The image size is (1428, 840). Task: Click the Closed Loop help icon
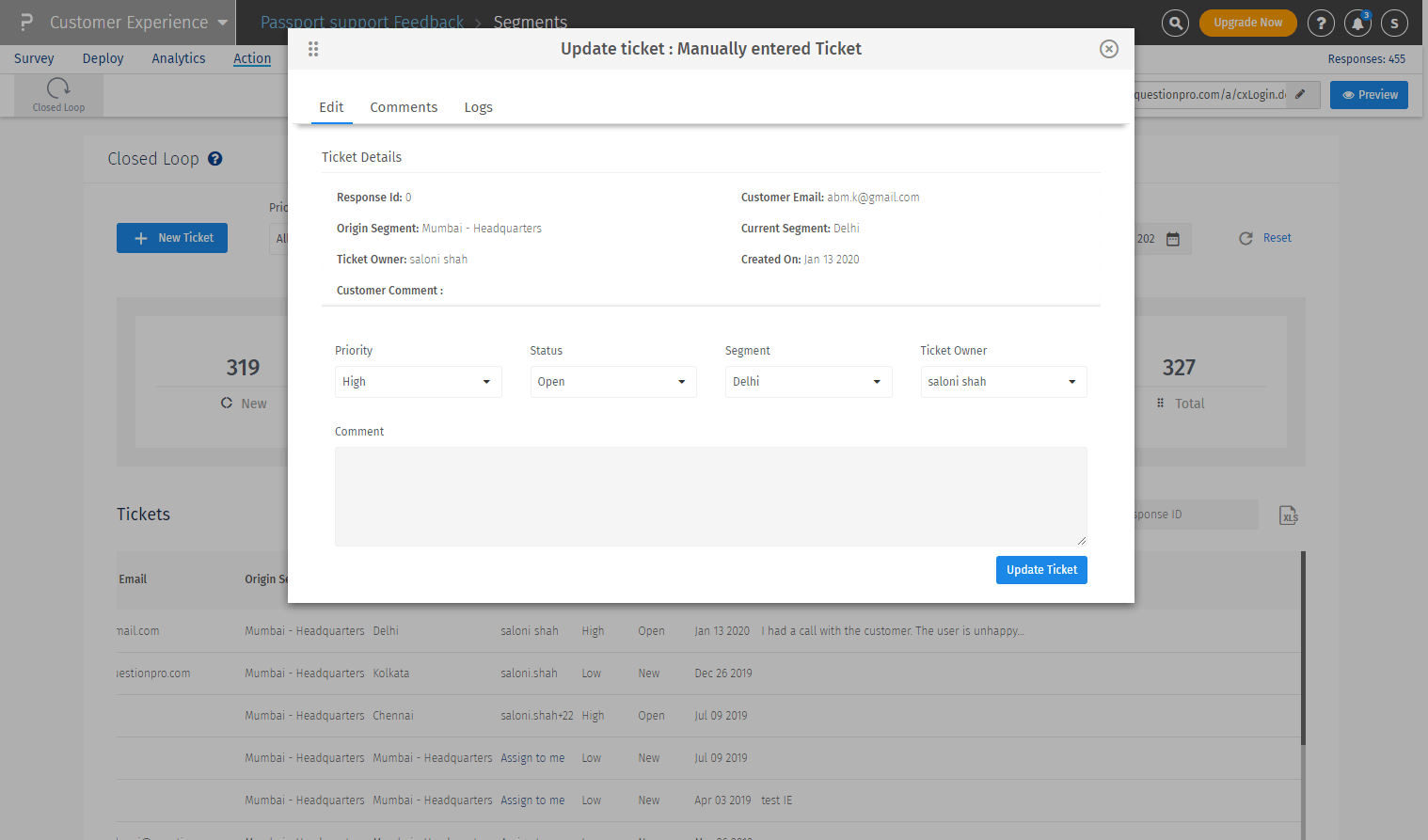coord(215,159)
